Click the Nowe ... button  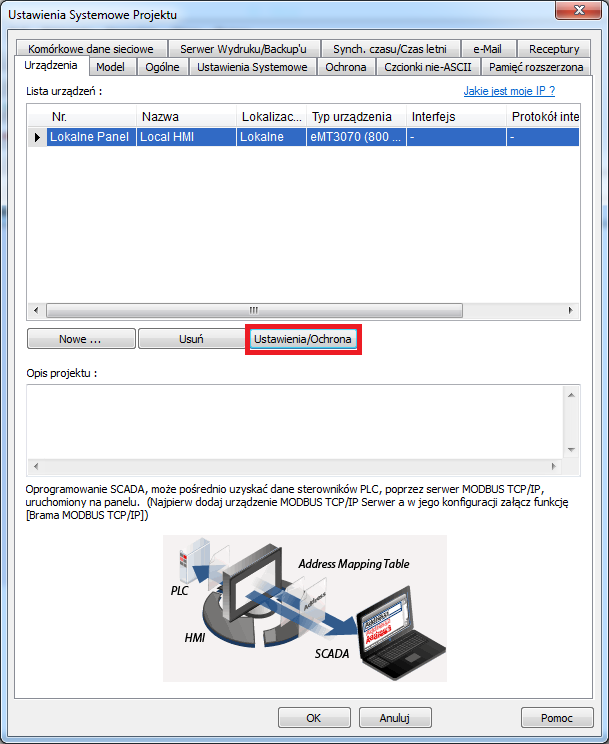(x=81, y=339)
